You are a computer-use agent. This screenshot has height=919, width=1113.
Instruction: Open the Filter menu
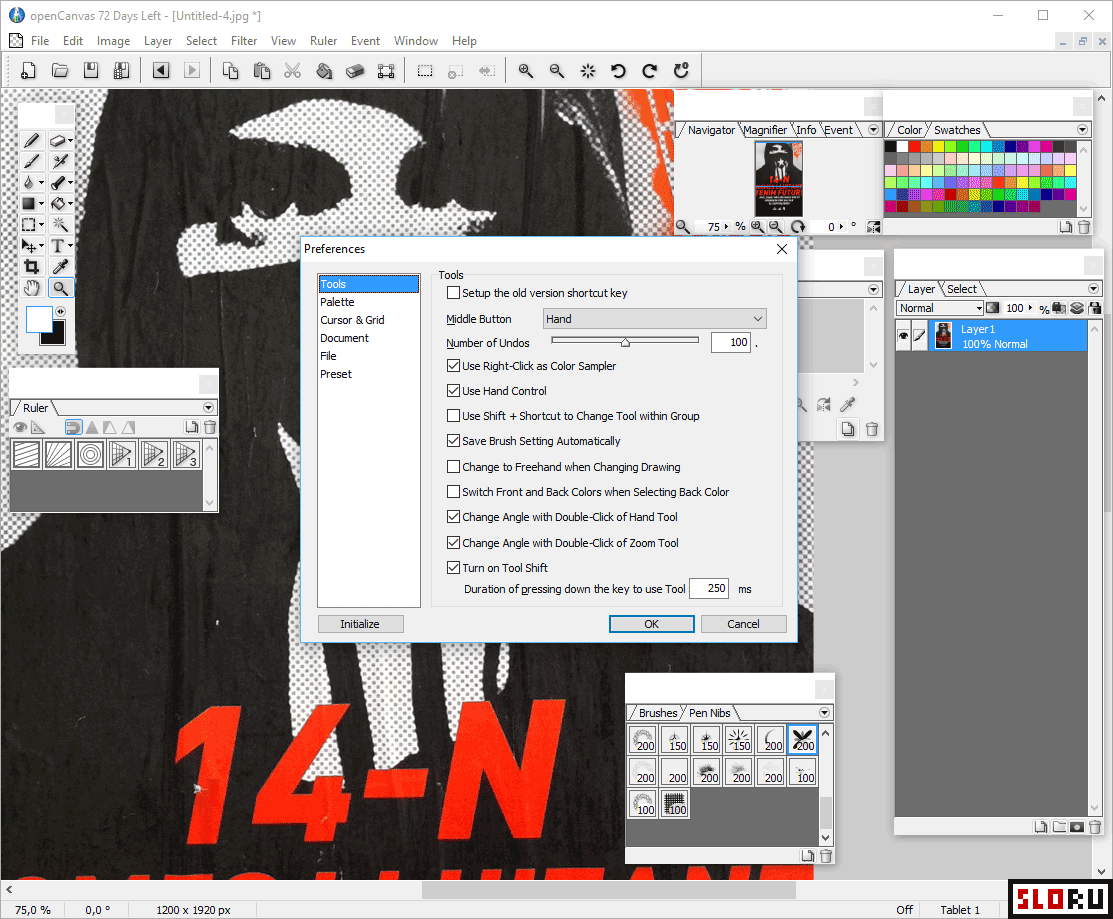[x=243, y=41]
